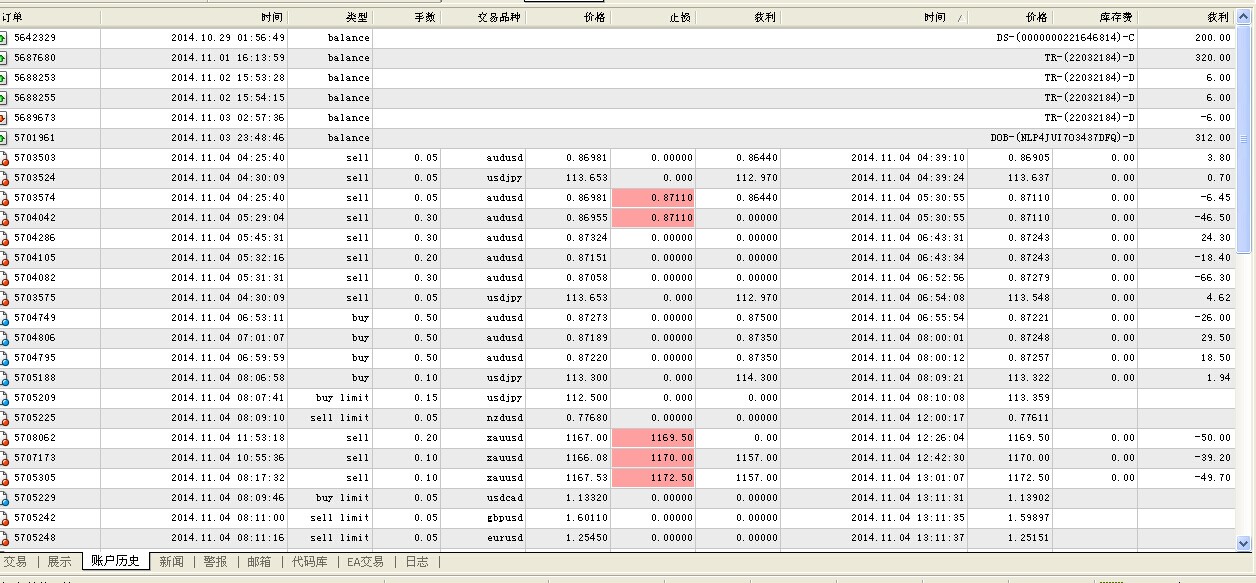Click the balance icon for order 5688255
The width and height of the screenshot is (1256, 583).
pyautogui.click(x=4, y=98)
